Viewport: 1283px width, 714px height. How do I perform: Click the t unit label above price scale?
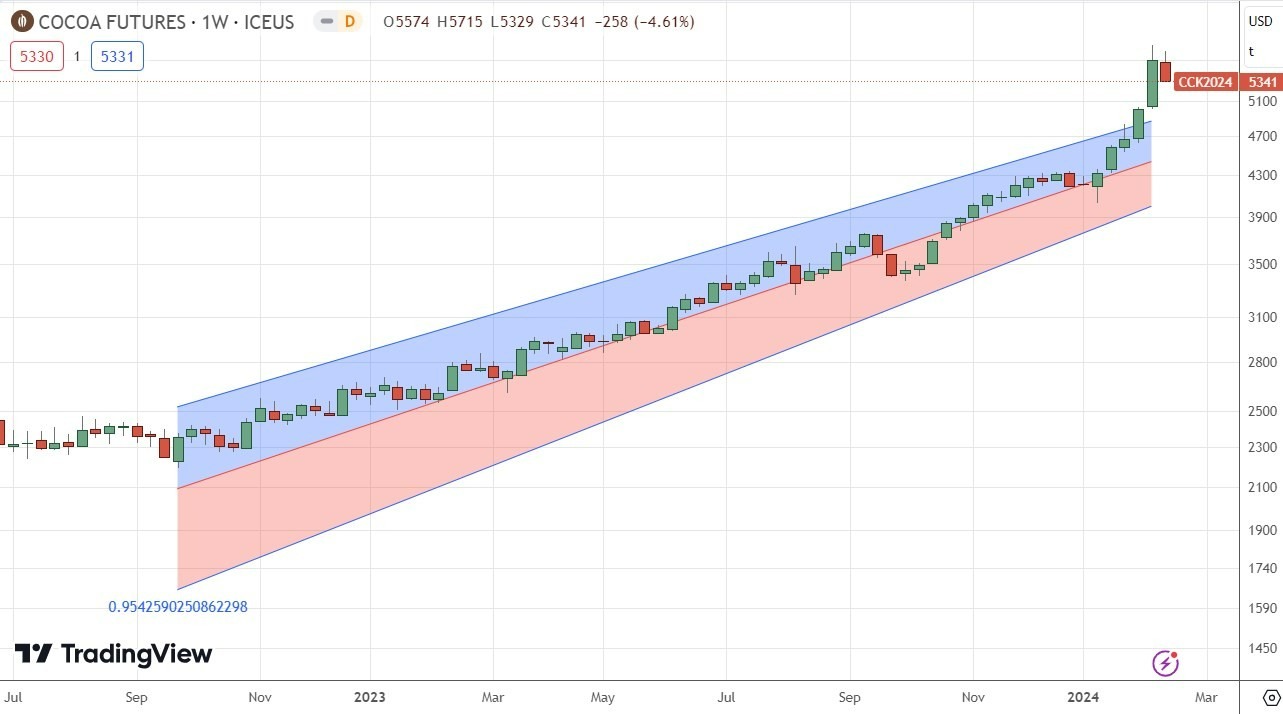pyautogui.click(x=1250, y=51)
